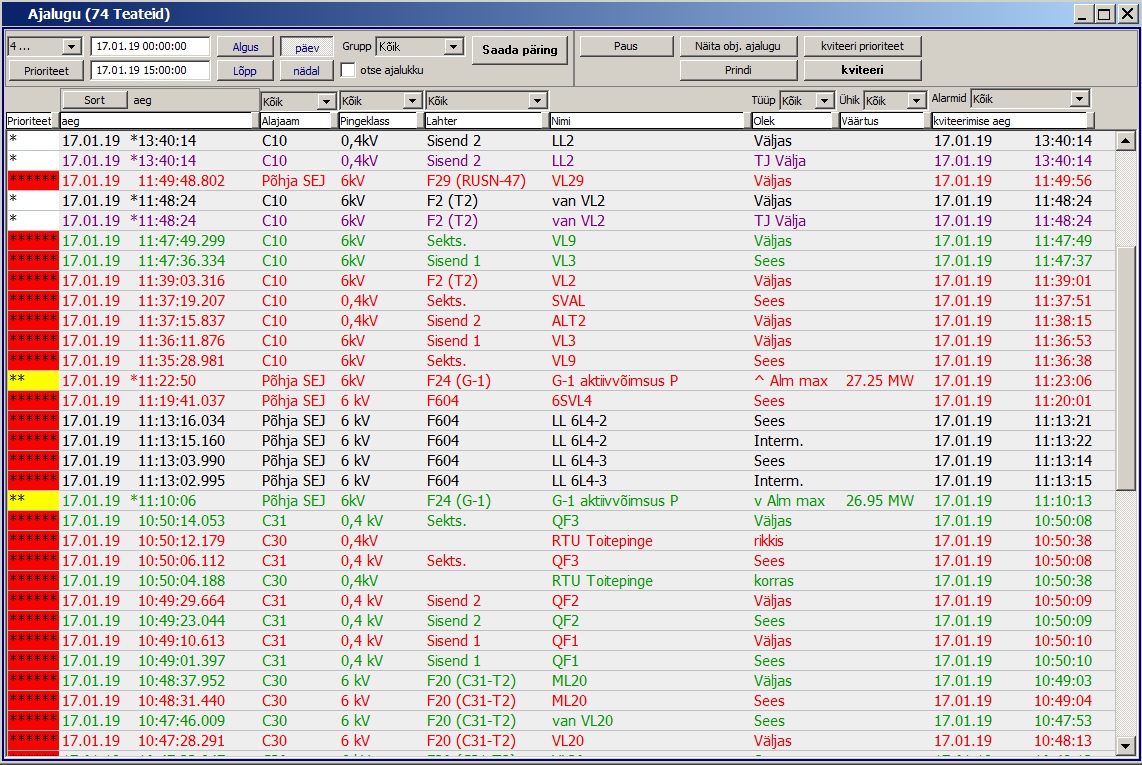The width and height of the screenshot is (1142, 765).
Task: Toggle the 'päev' day range button
Action: [307, 47]
